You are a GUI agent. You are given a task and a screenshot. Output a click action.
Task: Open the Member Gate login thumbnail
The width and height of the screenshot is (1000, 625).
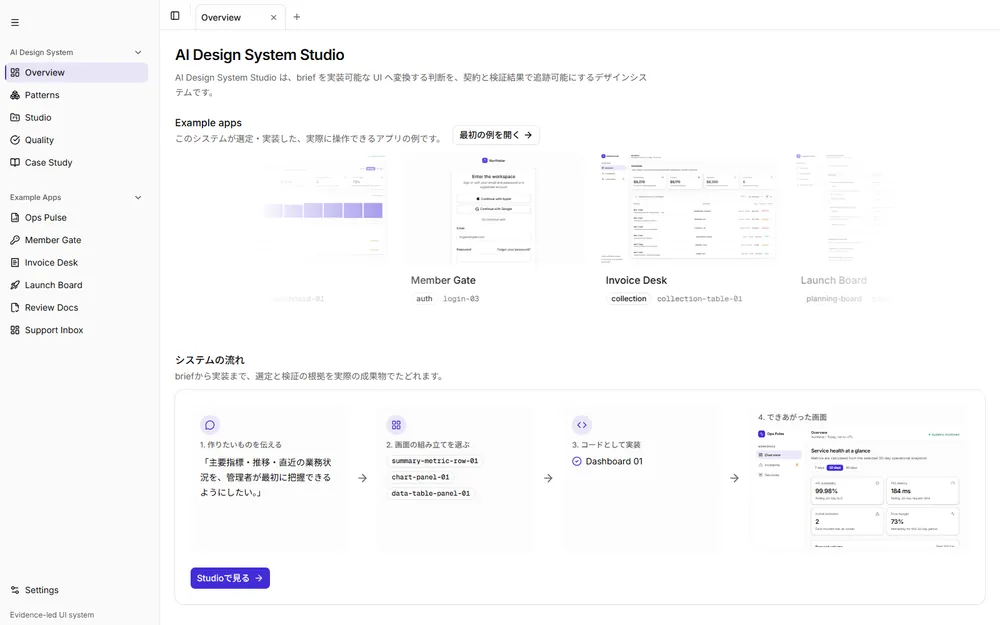coord(494,210)
